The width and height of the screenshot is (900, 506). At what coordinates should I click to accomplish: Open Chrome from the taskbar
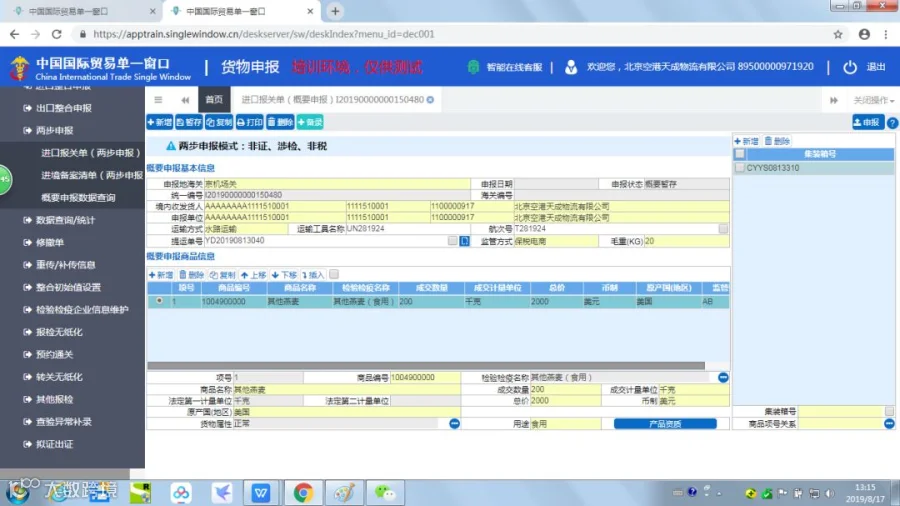[x=303, y=492]
